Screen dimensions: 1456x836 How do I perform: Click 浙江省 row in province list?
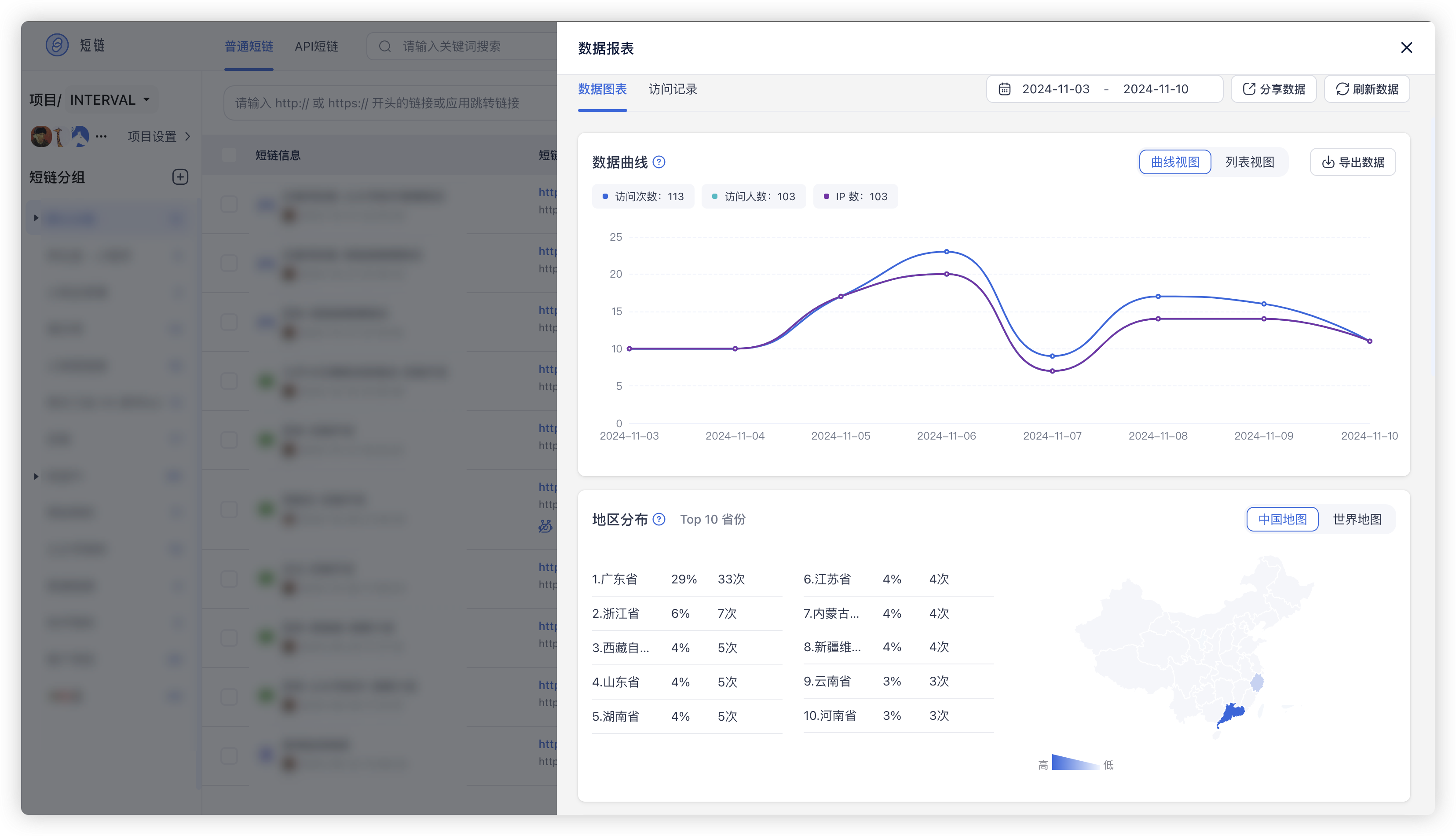687,614
